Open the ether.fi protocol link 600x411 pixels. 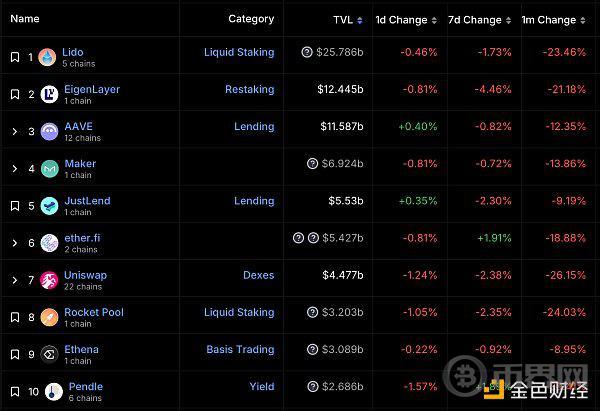pos(81,237)
